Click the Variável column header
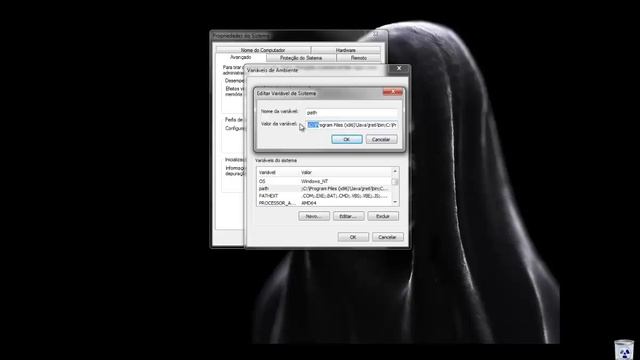Viewport: 640px width, 360px height. pyautogui.click(x=278, y=173)
